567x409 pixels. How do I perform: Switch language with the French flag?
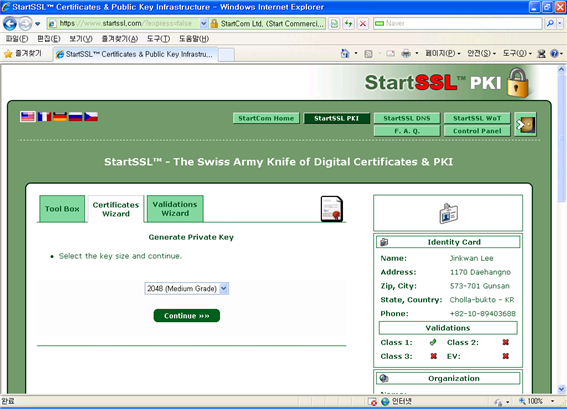44,117
